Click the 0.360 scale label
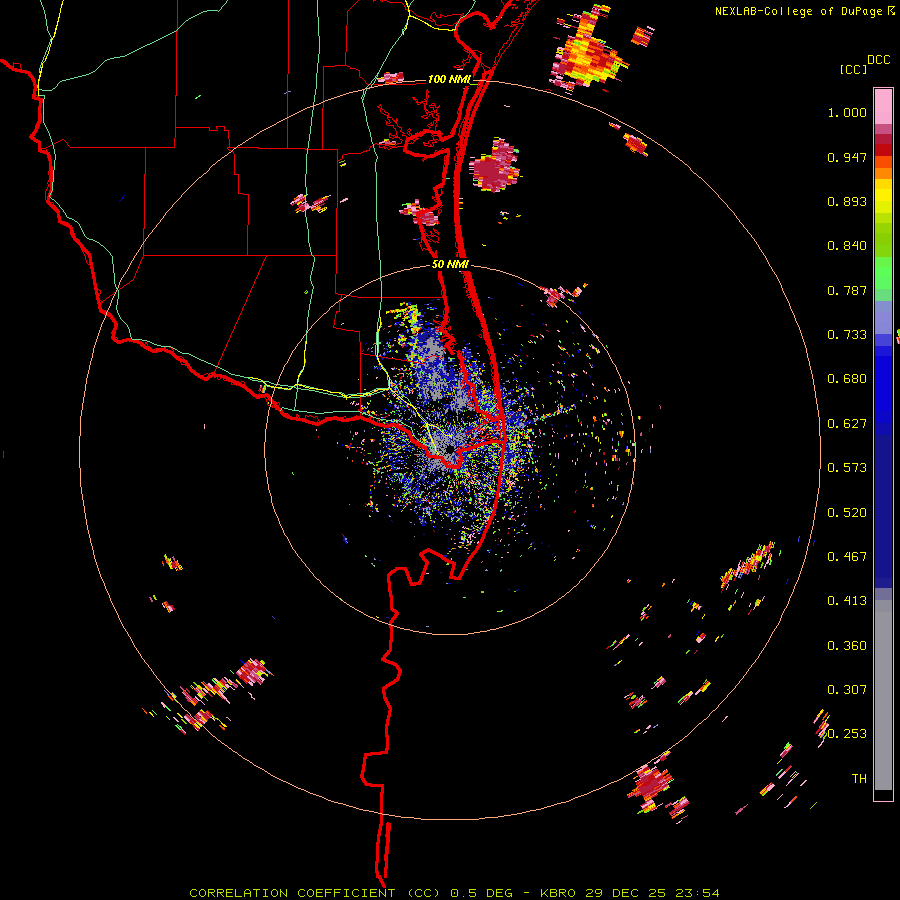Viewport: 900px width, 900px height. coord(847,646)
